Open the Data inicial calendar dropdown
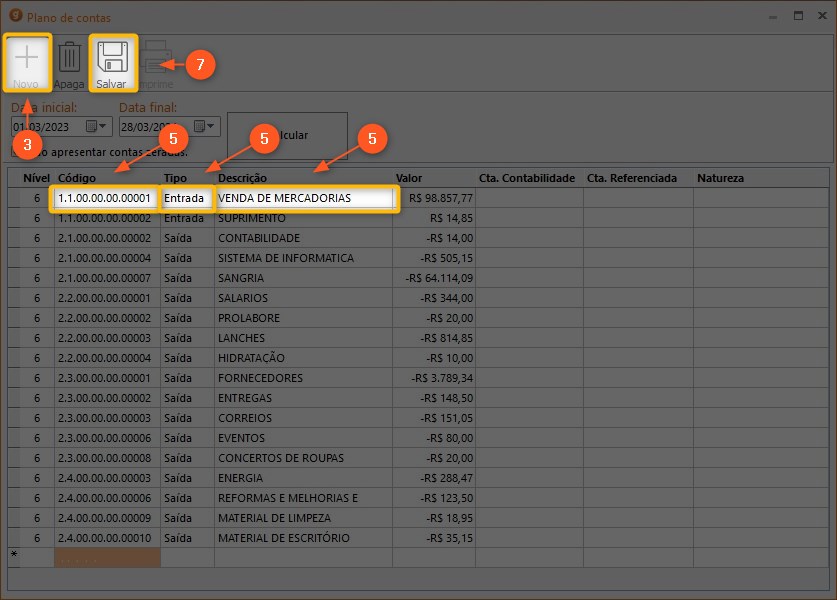The width and height of the screenshot is (837, 600). click(97, 127)
